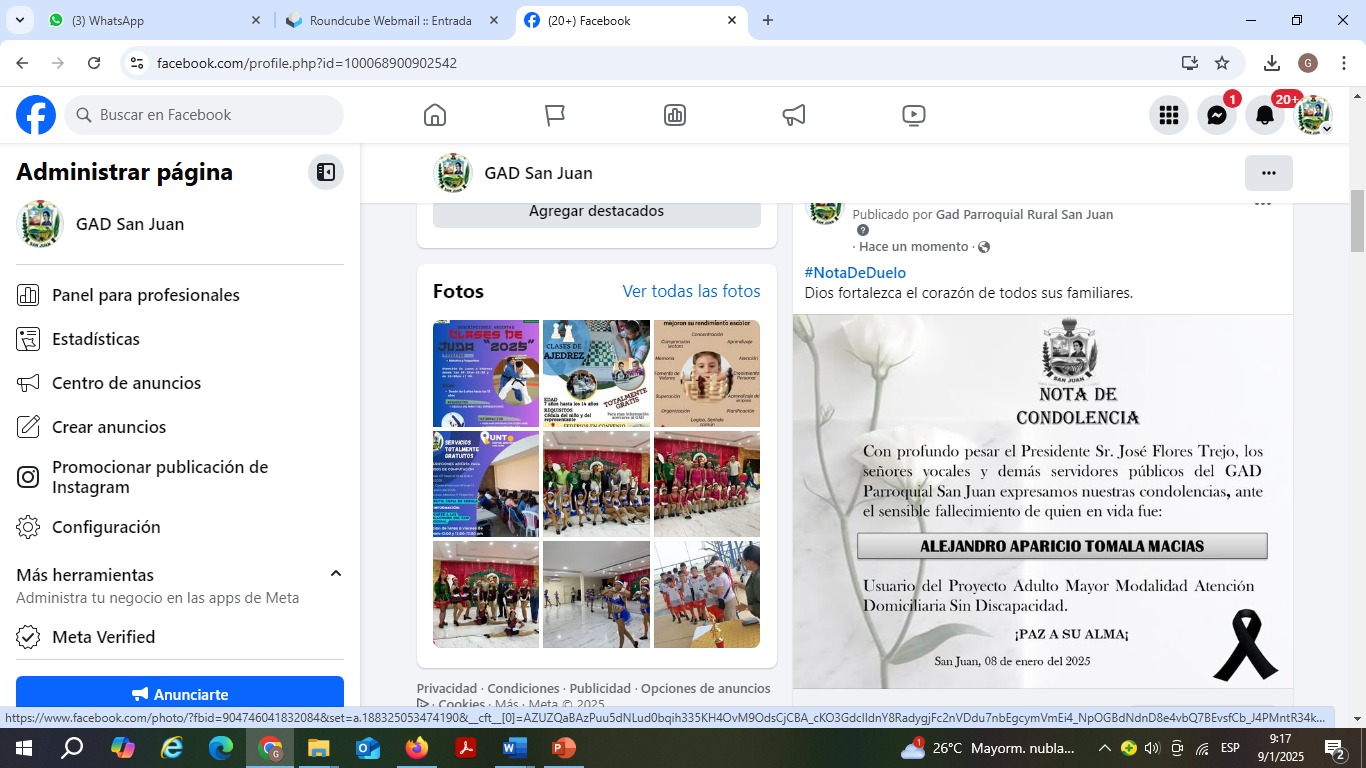
Task: Click the Ads megaphone icon
Action: [x=794, y=115]
